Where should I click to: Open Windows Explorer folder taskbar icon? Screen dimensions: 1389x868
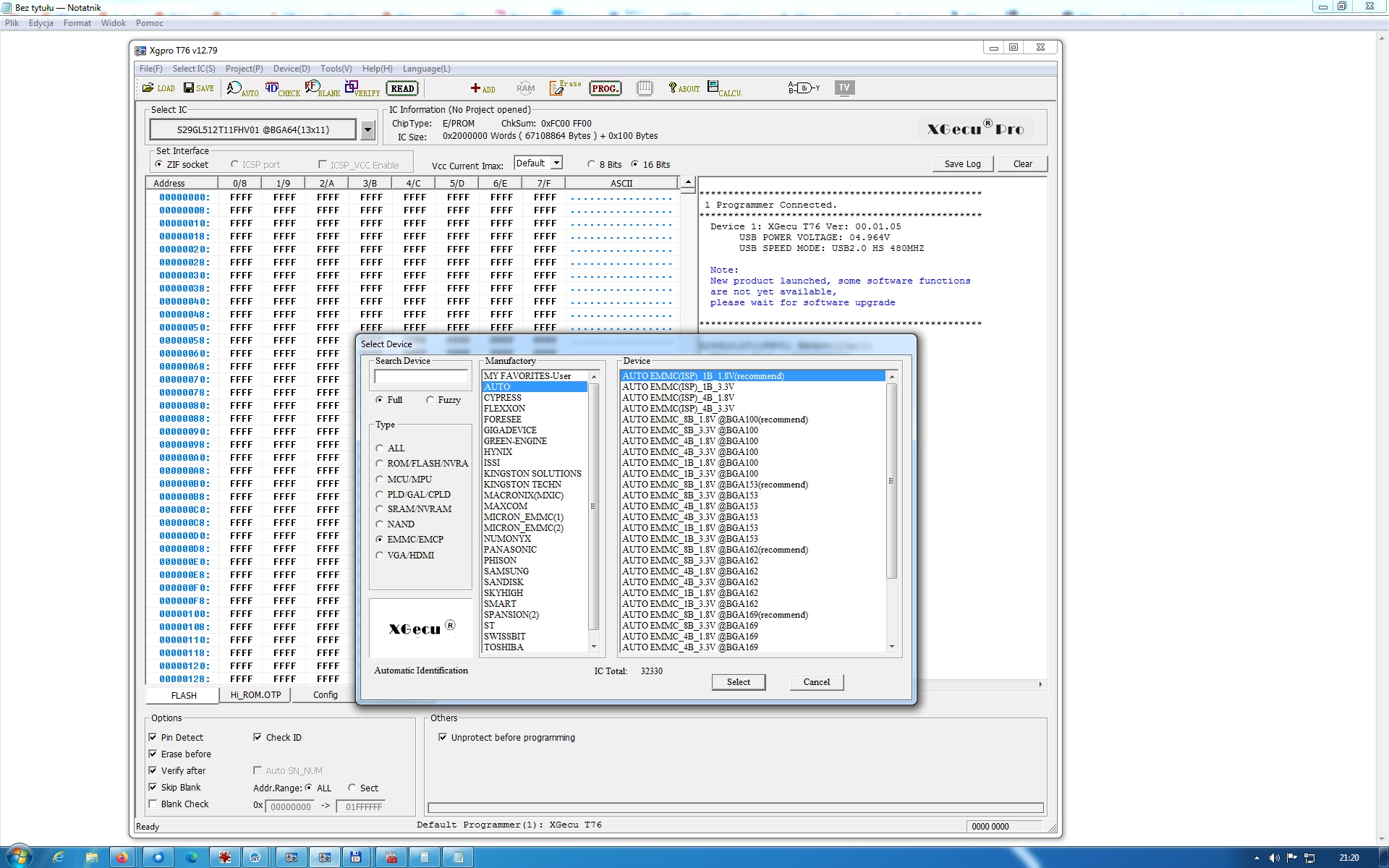tap(91, 857)
